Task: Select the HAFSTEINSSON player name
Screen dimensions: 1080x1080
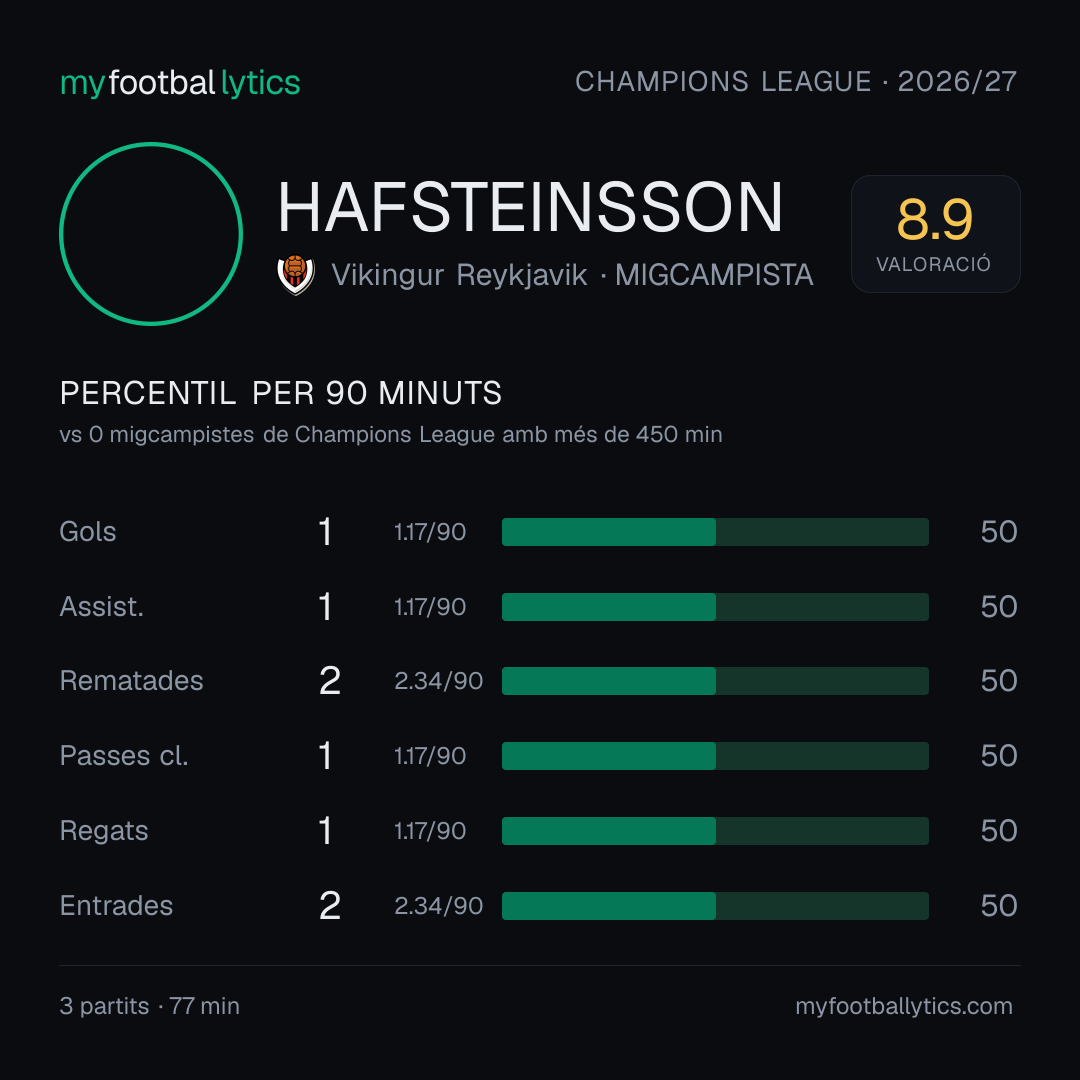Action: point(530,208)
